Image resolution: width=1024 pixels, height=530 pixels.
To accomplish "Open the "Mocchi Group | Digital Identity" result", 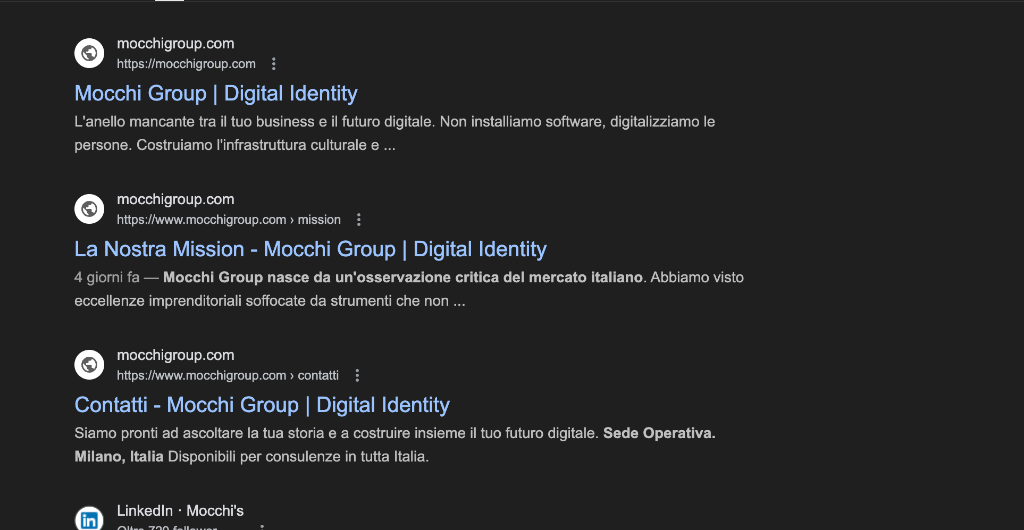I will click(216, 94).
